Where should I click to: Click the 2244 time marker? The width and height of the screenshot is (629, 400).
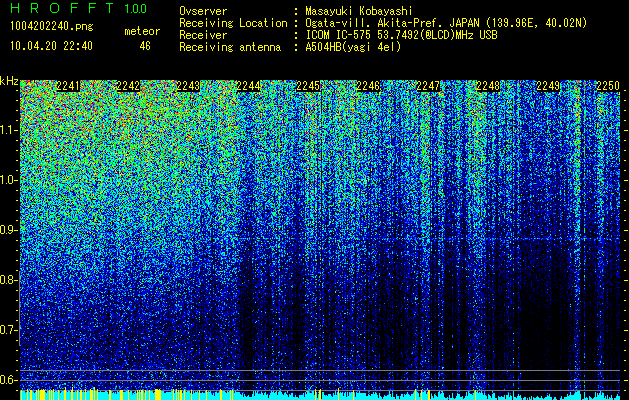tap(248, 86)
